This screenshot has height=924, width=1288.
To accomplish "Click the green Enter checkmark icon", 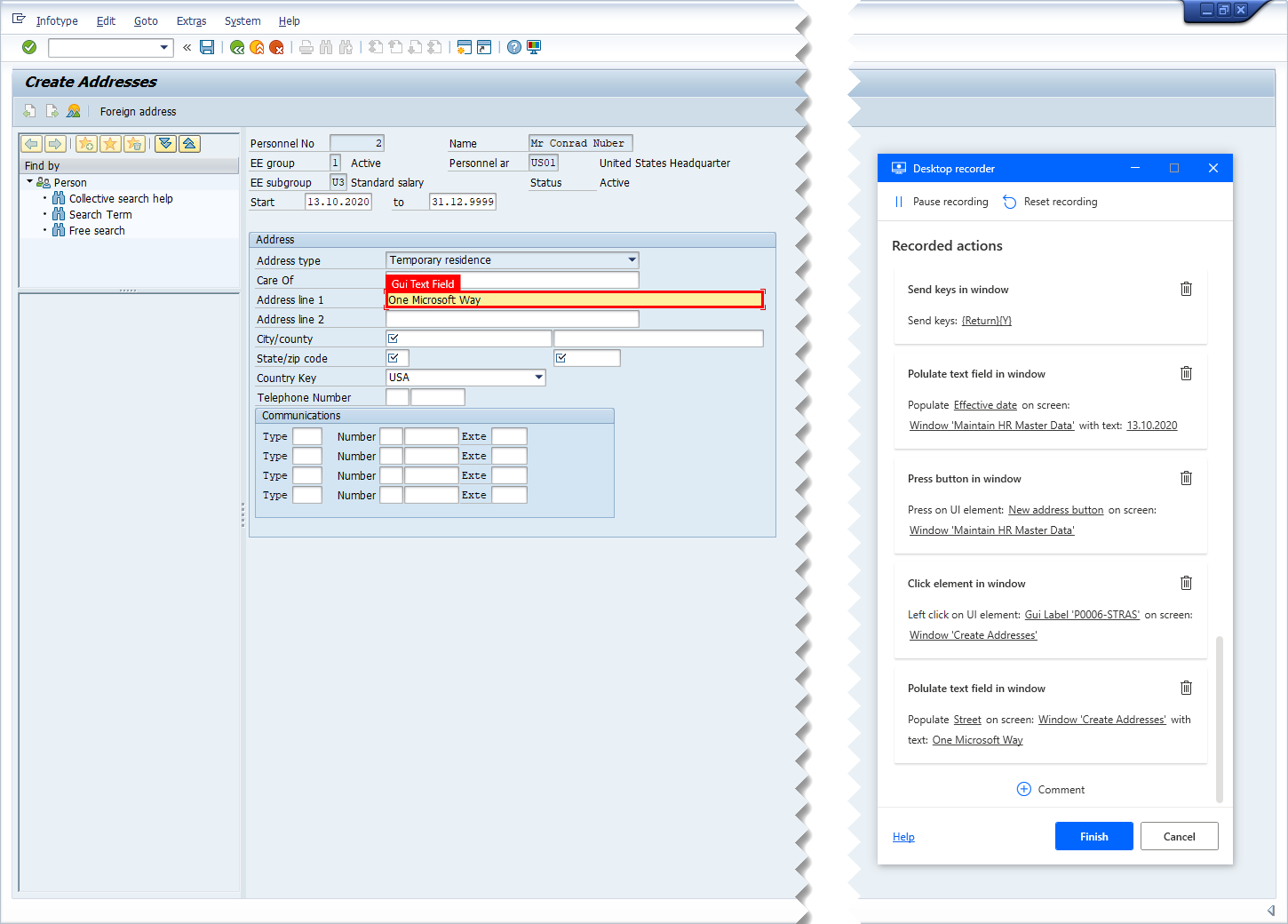I will (x=29, y=47).
